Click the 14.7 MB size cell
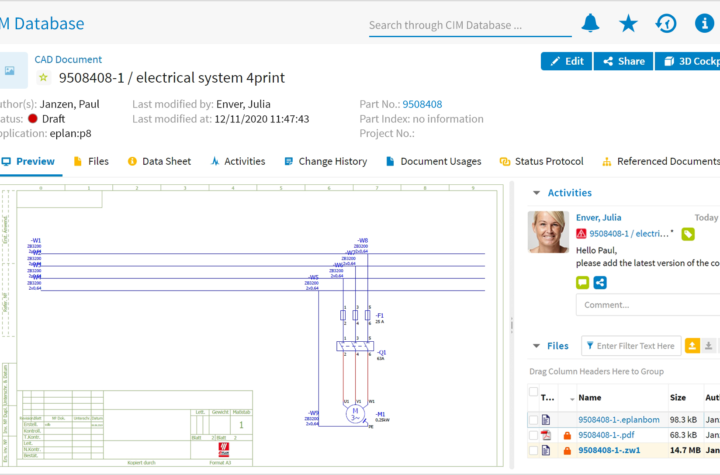Viewport: 720px width, 475px height. [x=685, y=450]
